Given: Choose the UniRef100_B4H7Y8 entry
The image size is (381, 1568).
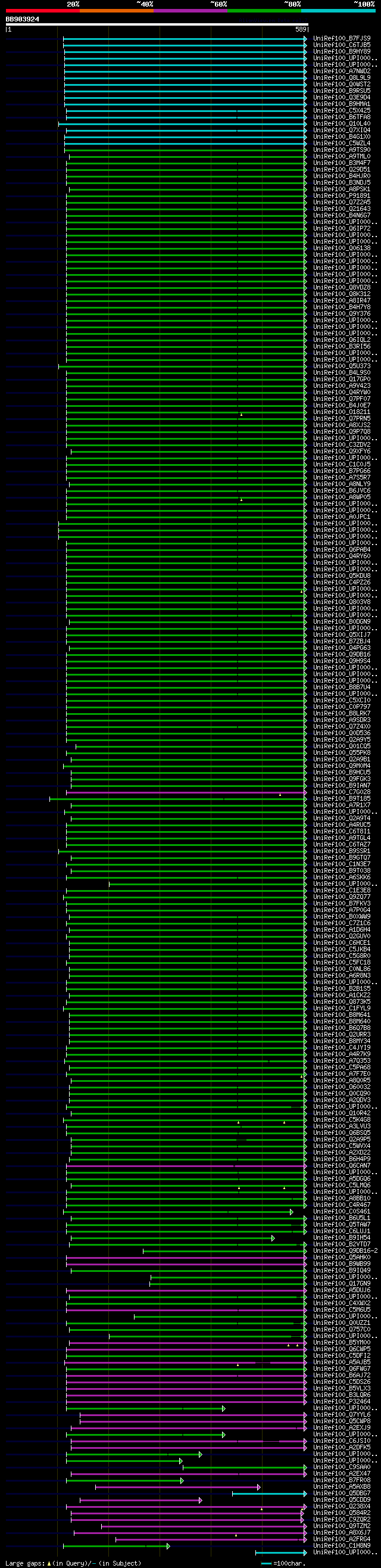Looking at the screenshot, I should coord(342,307).
